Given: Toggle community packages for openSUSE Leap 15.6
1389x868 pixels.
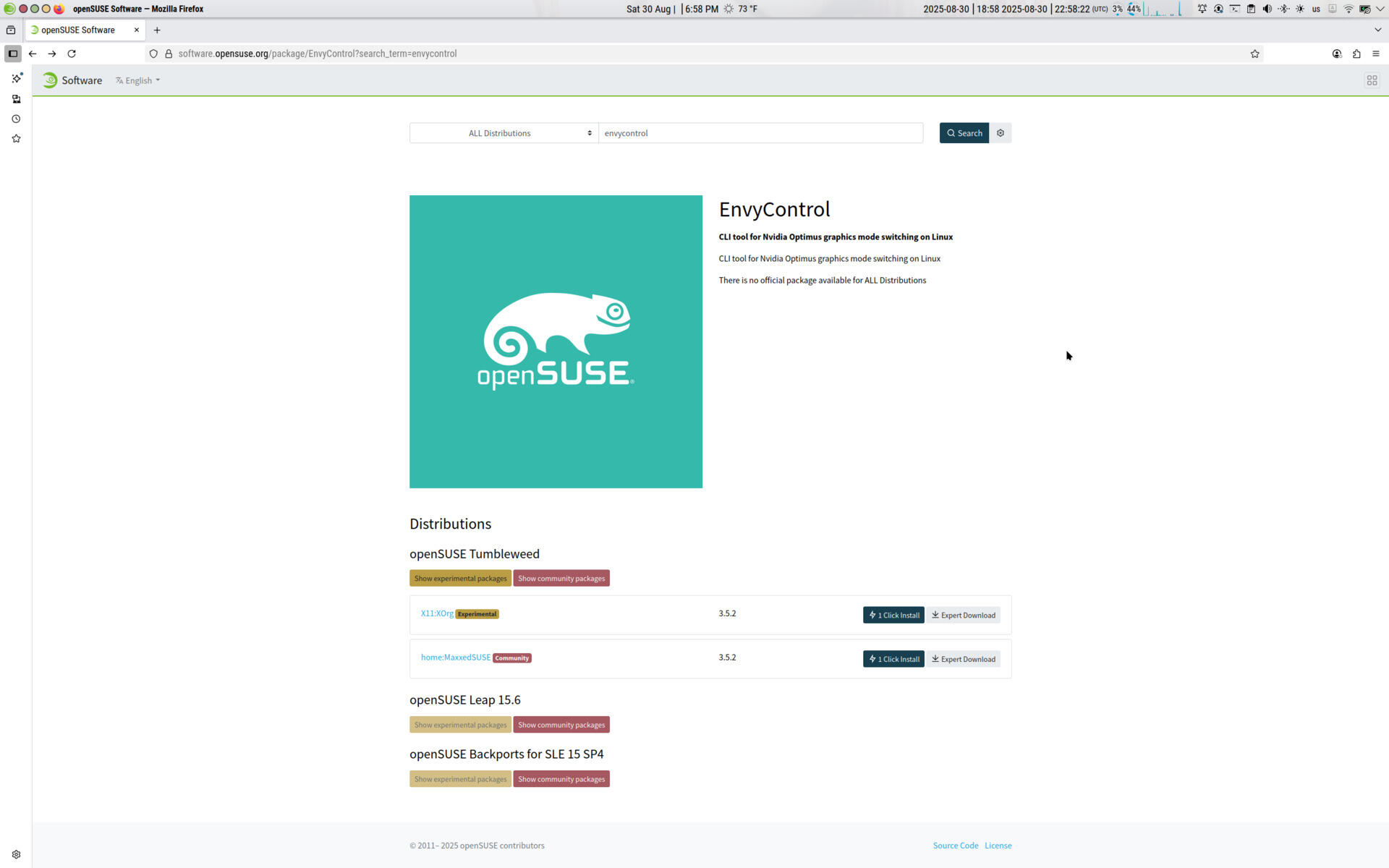Looking at the screenshot, I should [561, 725].
